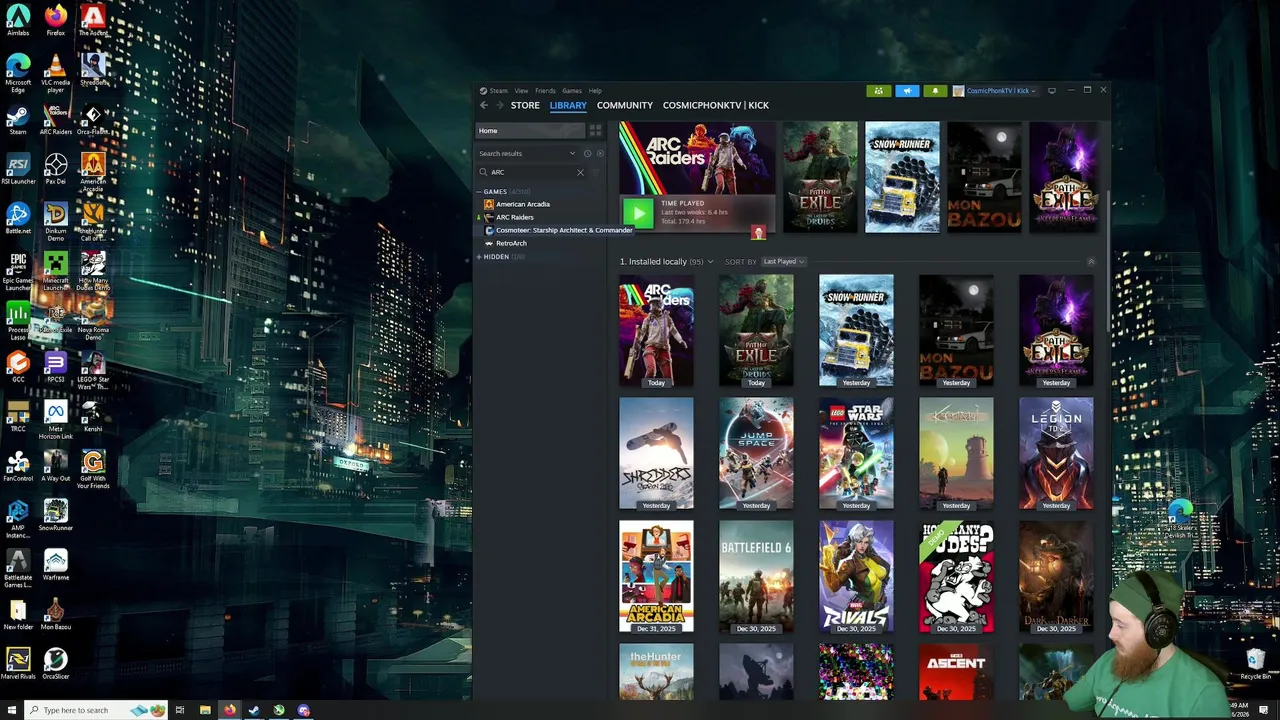This screenshot has height=720, width=1280.
Task: Open Meta Horizon Link desktop icon
Action: (x=56, y=420)
